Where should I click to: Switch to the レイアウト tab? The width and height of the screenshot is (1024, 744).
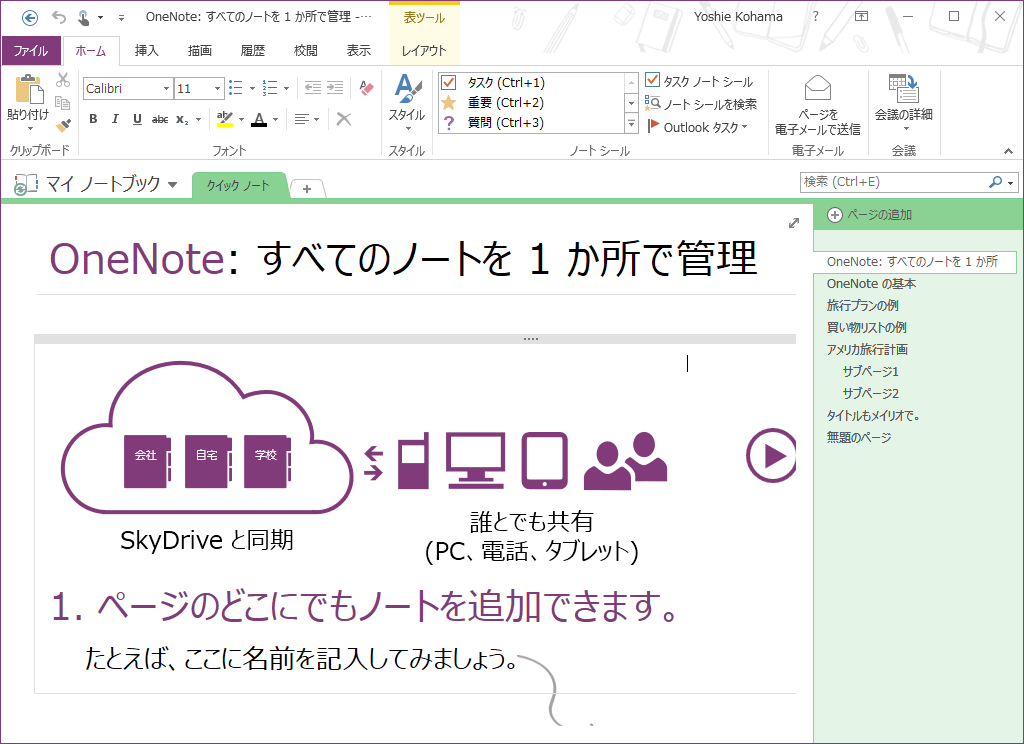(x=424, y=50)
